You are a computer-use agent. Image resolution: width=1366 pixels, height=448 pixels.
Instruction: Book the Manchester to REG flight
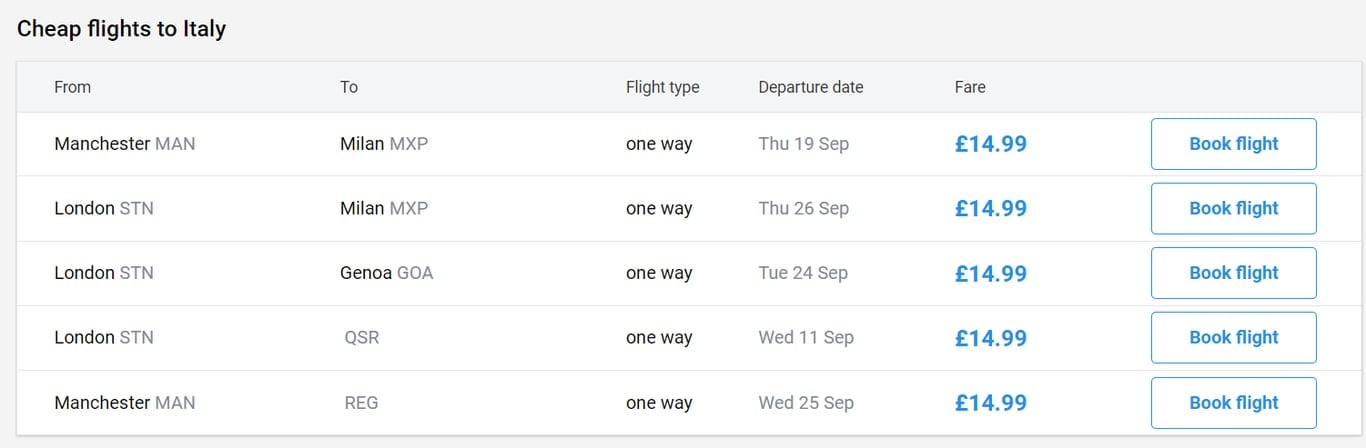pyautogui.click(x=1233, y=402)
